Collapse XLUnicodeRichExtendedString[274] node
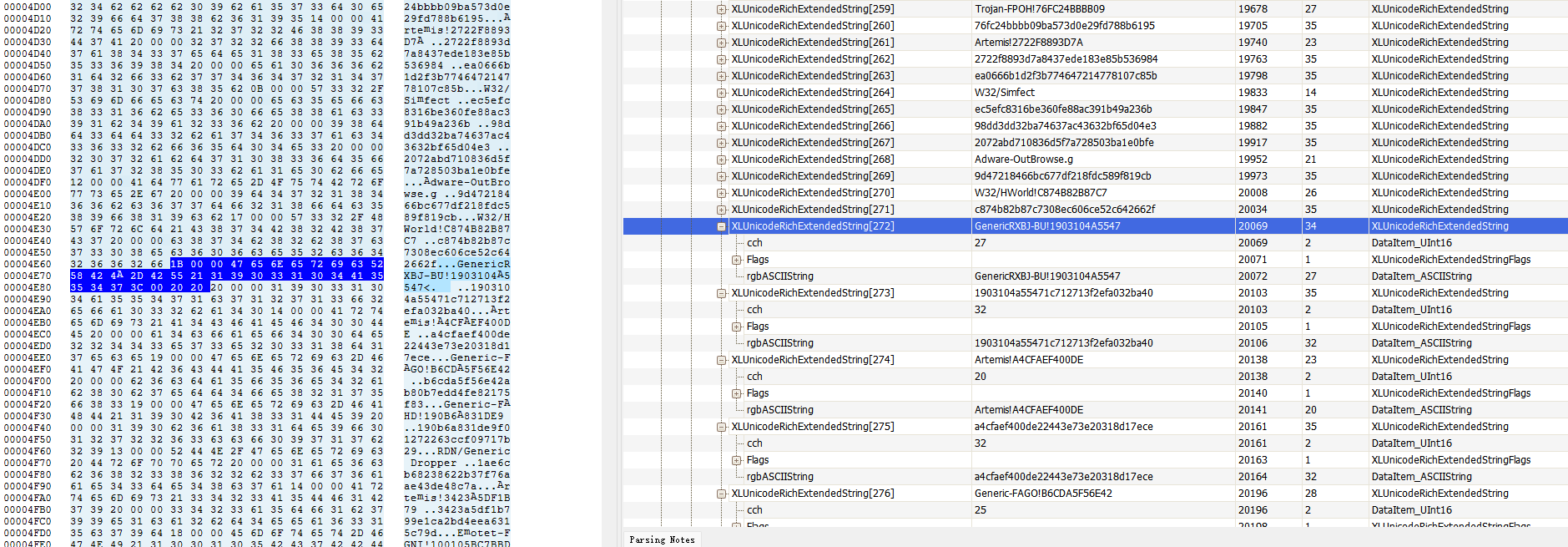This screenshot has height=547, width=1568. [721, 360]
